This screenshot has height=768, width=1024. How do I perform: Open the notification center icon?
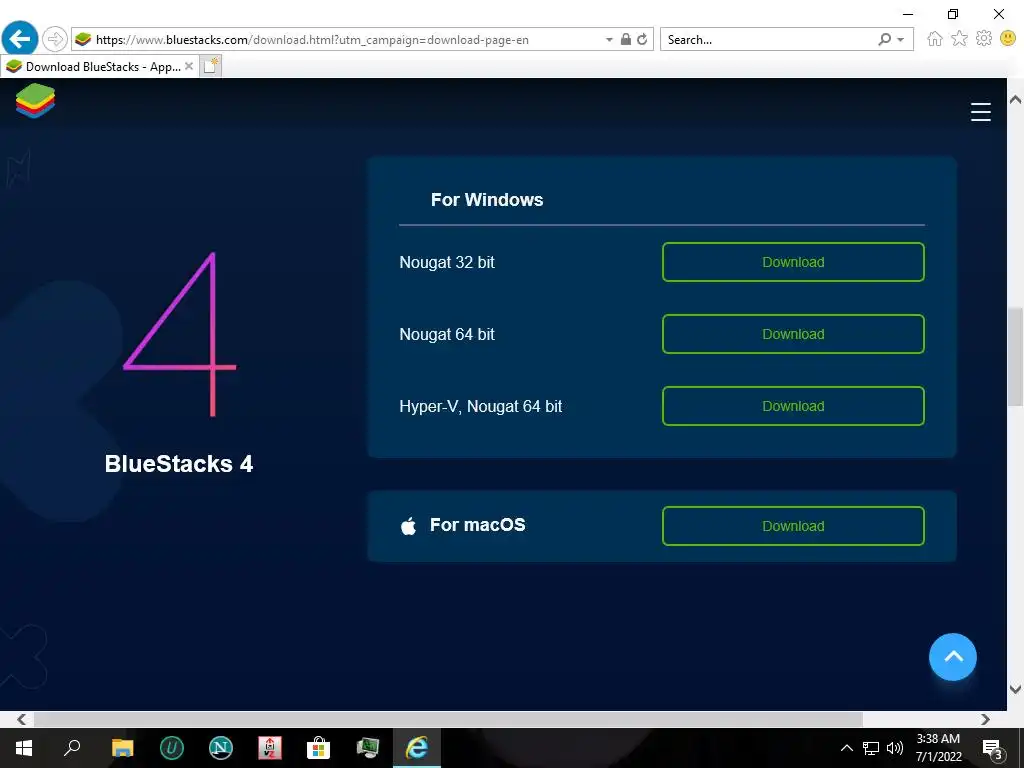pos(992,748)
